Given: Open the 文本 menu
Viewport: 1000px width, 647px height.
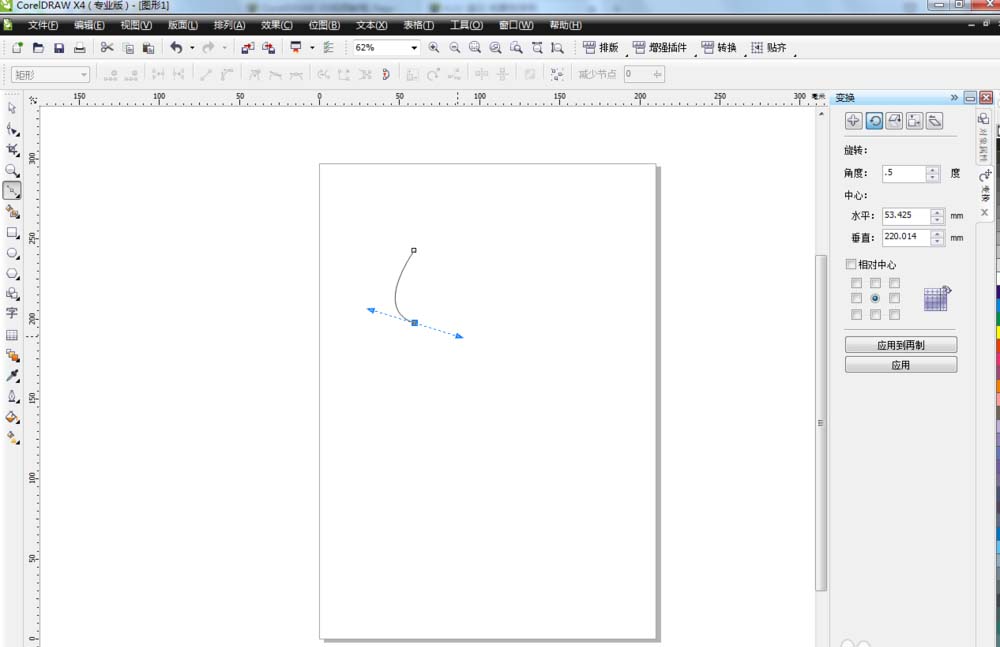Looking at the screenshot, I should click(370, 25).
